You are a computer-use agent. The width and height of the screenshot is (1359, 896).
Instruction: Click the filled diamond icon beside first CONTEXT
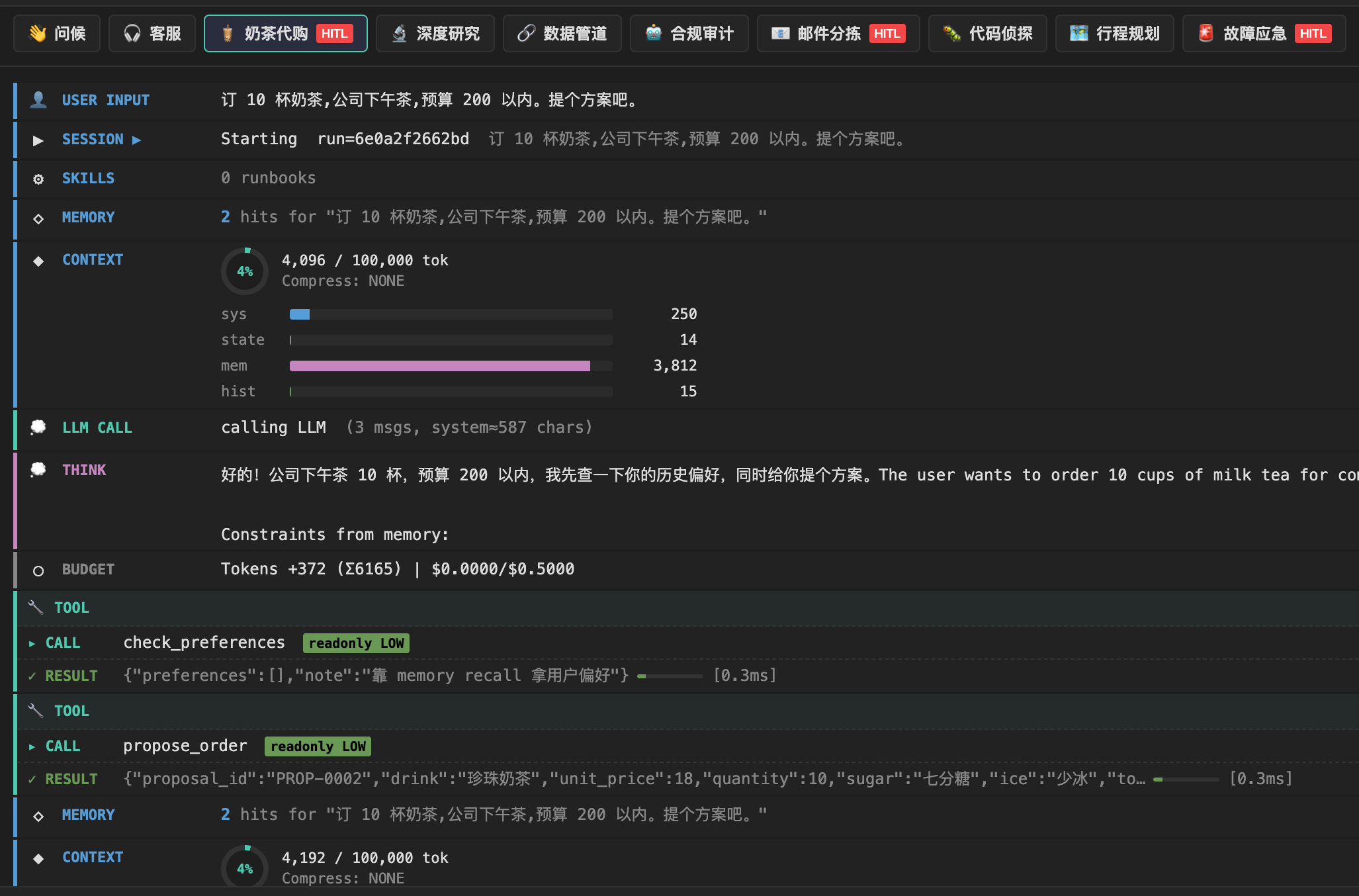38,261
